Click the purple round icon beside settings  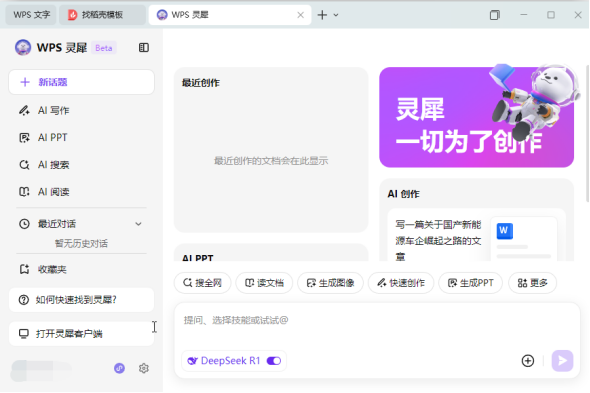(119, 368)
